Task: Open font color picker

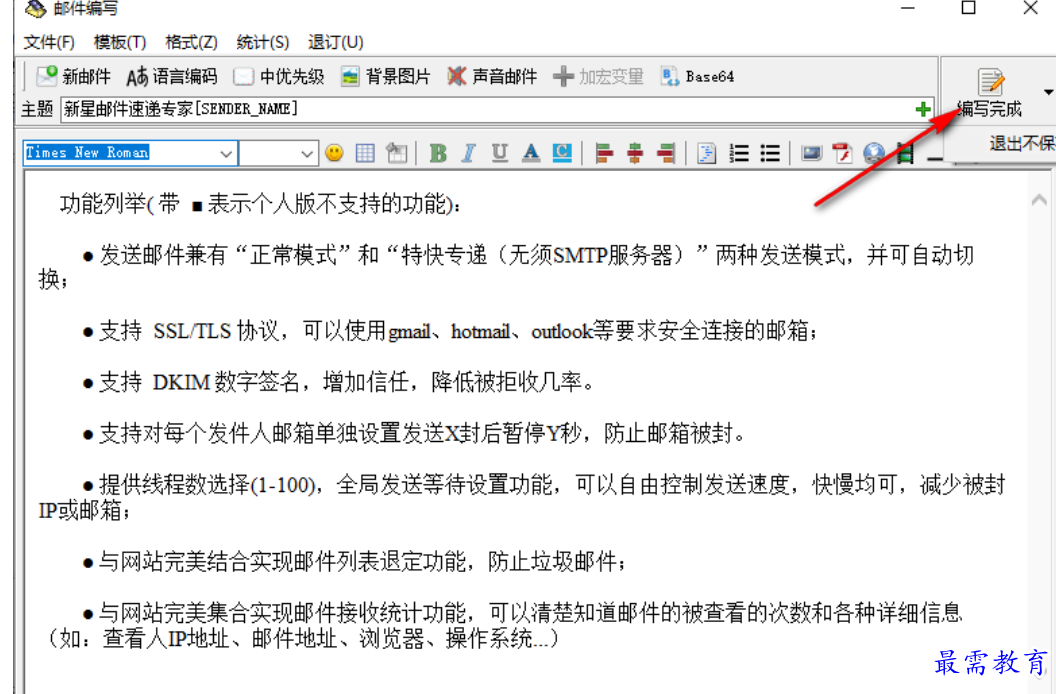Action: [531, 153]
